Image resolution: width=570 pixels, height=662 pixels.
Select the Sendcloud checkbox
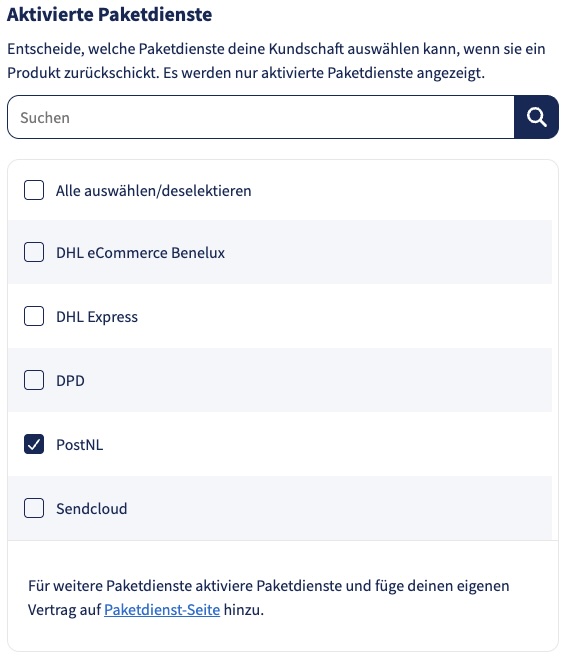tap(34, 508)
